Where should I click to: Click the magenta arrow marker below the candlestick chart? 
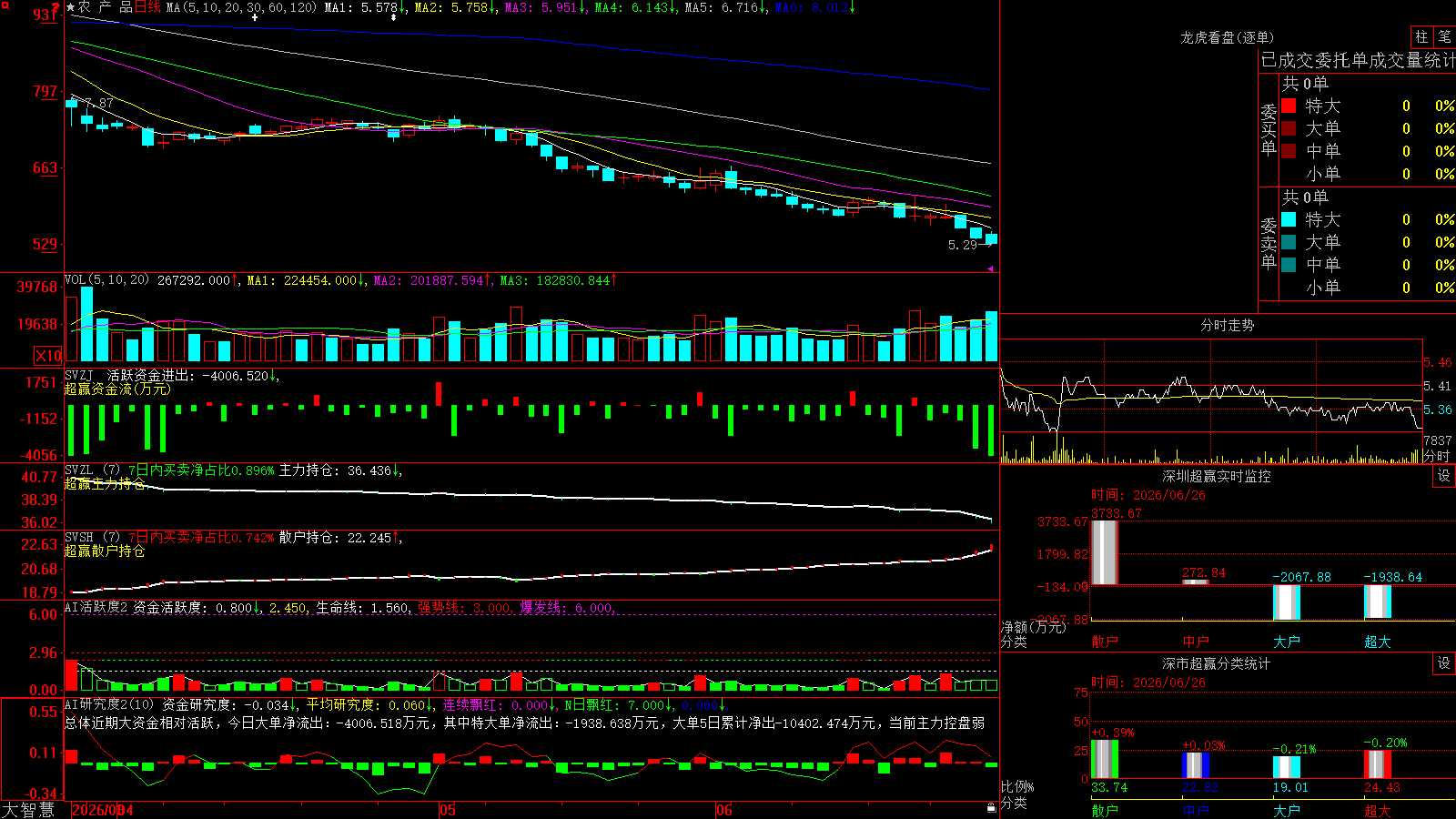991,268
